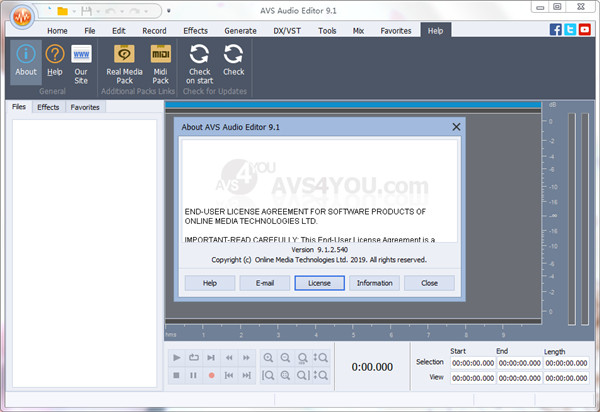Click the About info icon in ribbon
The height and width of the screenshot is (412, 600).
pyautogui.click(x=26, y=62)
